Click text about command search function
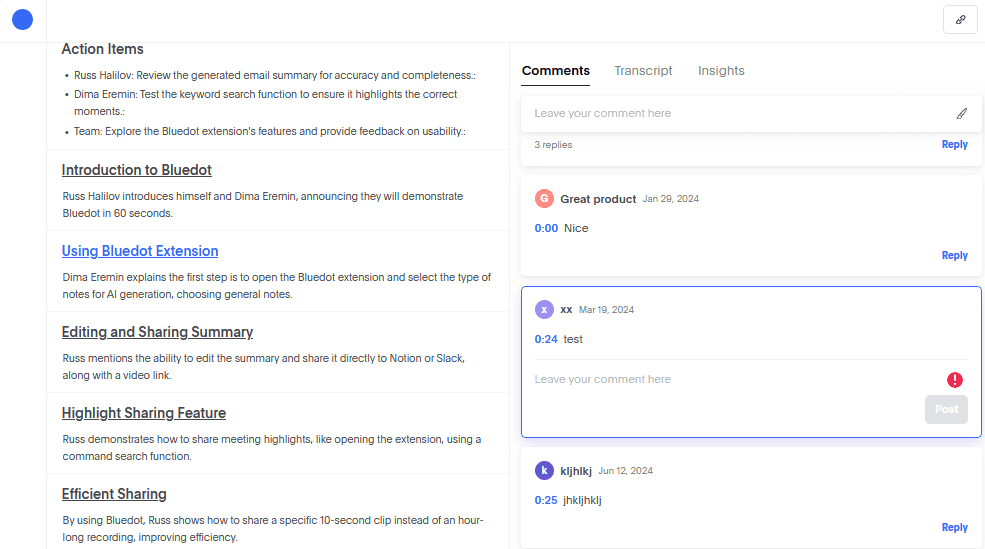Image resolution: width=985 pixels, height=549 pixels. (271, 448)
